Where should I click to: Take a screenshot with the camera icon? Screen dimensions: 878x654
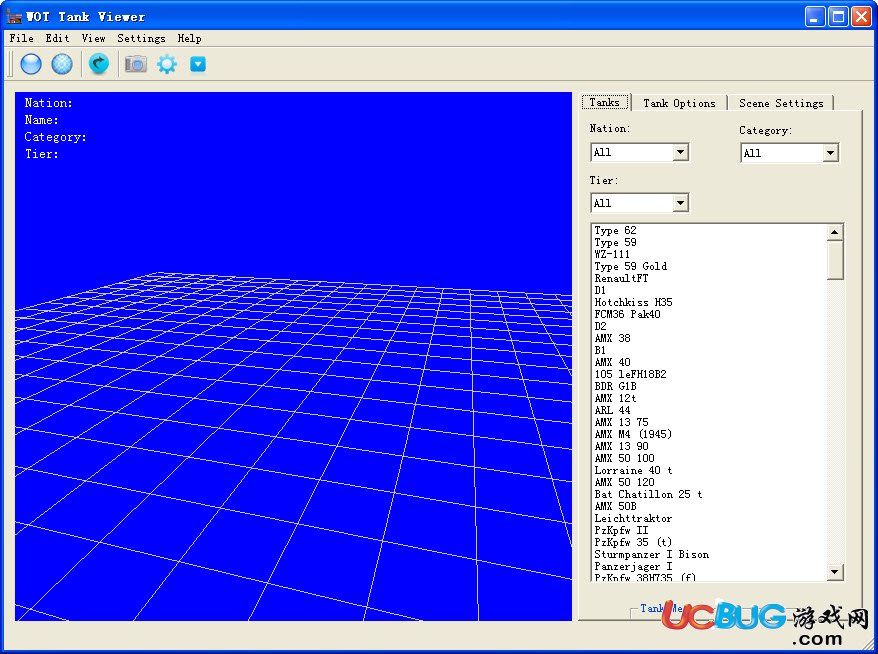point(136,64)
